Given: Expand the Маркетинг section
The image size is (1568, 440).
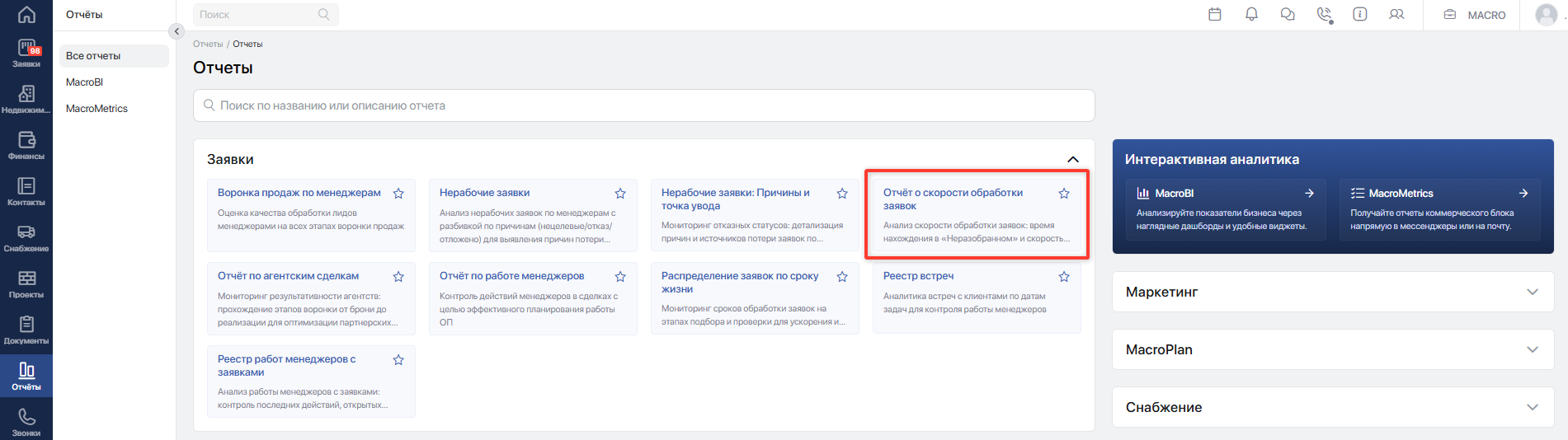Looking at the screenshot, I should 1333,292.
